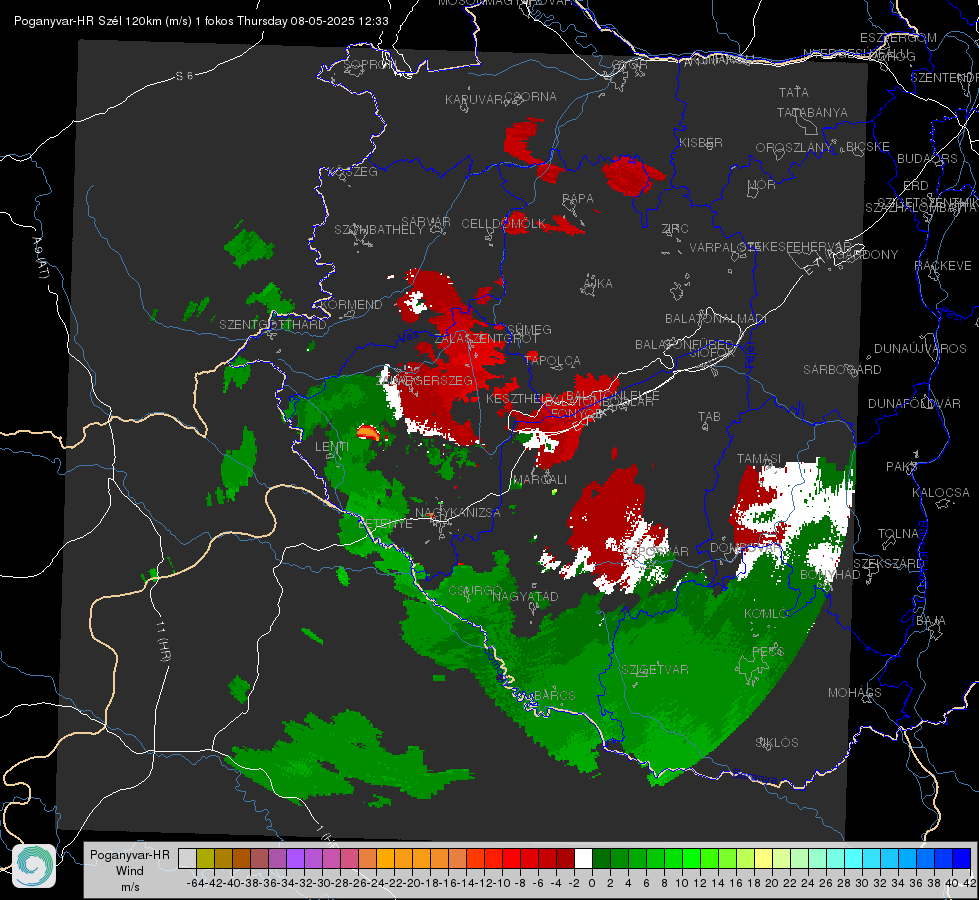This screenshot has width=979, height=900.
Task: Pick the yellow legend swatch between 18 and 20
Action: tap(764, 859)
